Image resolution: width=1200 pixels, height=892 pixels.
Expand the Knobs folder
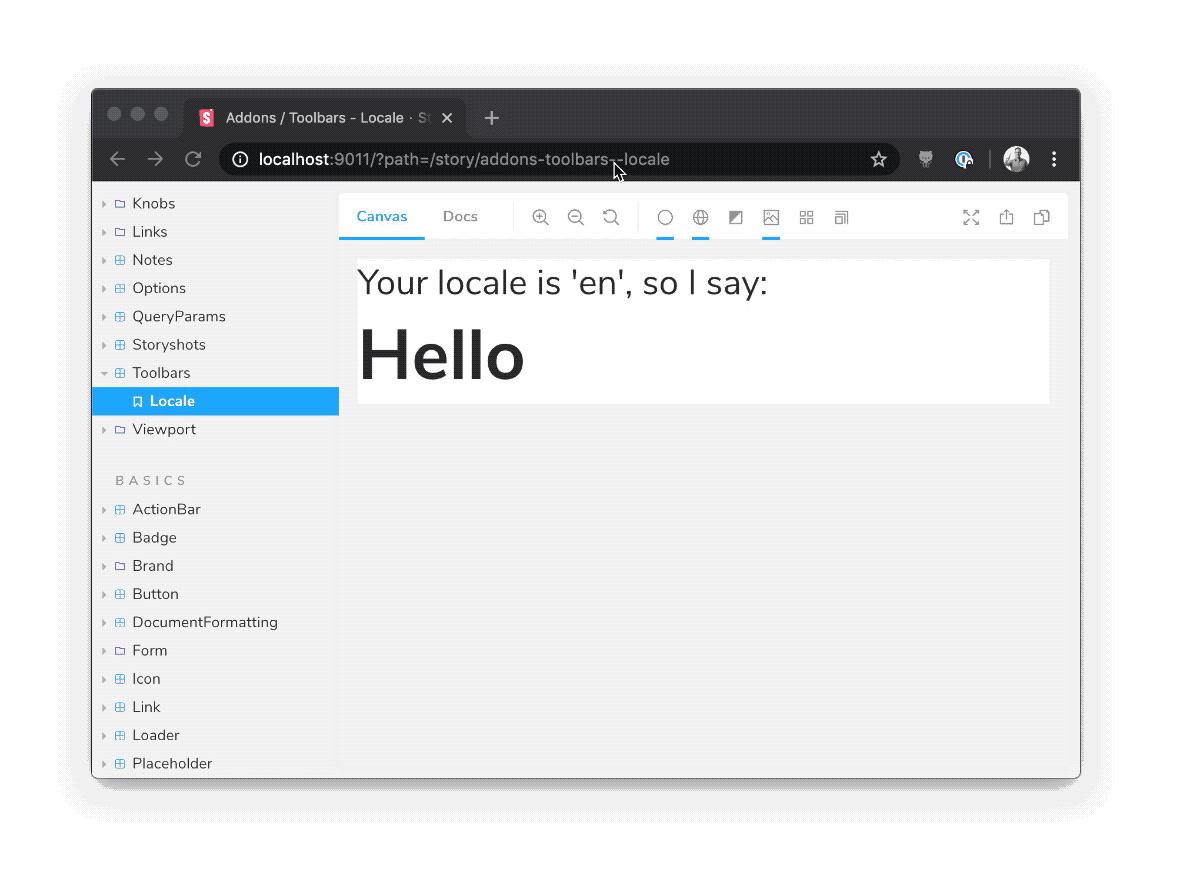click(x=104, y=204)
